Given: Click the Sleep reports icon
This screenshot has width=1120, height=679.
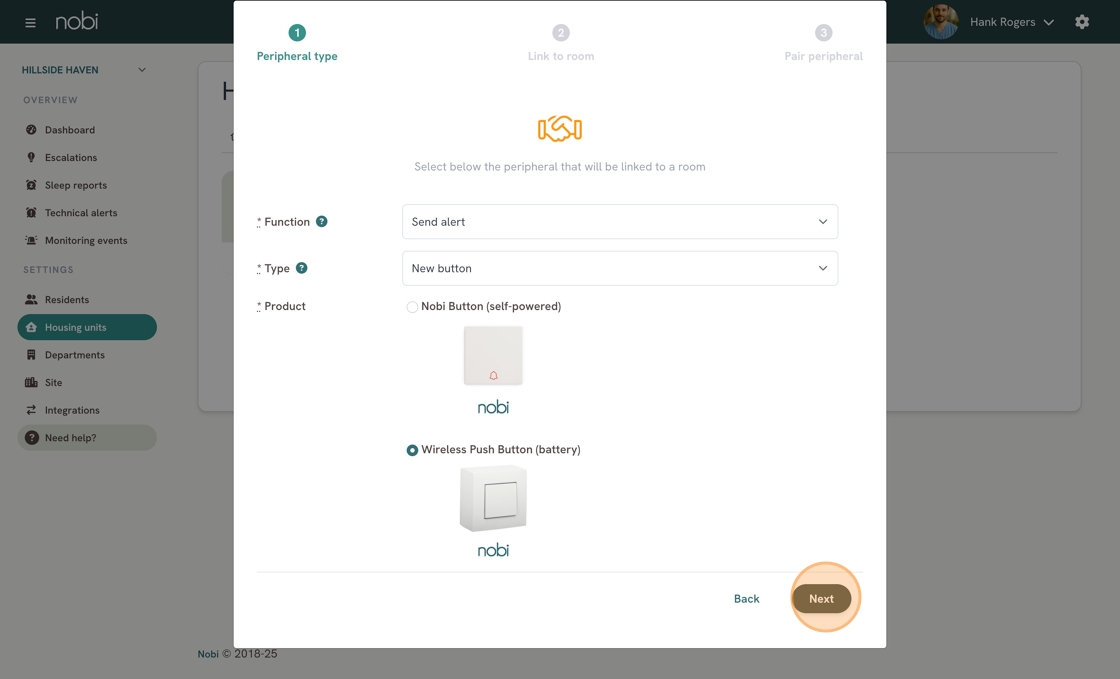Looking at the screenshot, I should 31,185.
